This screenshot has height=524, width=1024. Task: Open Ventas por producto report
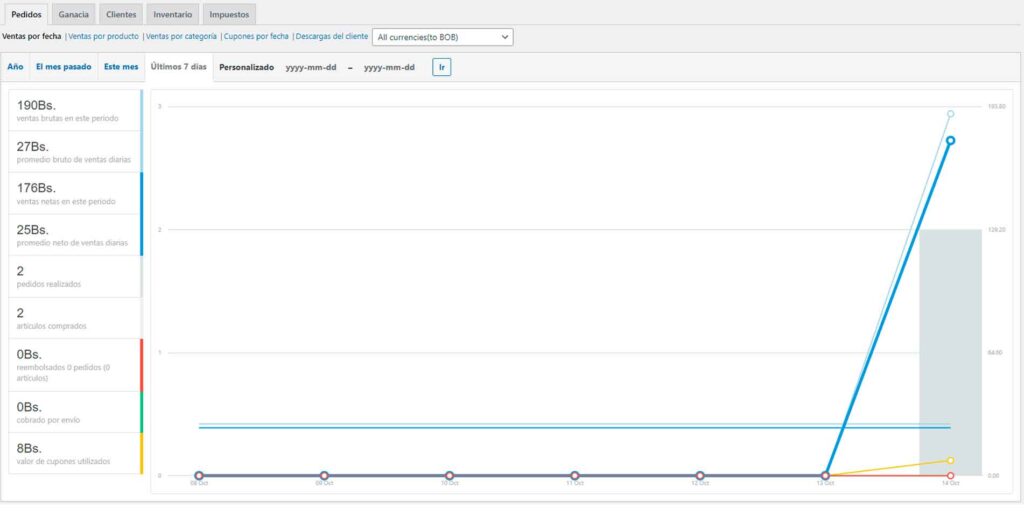pos(103,37)
